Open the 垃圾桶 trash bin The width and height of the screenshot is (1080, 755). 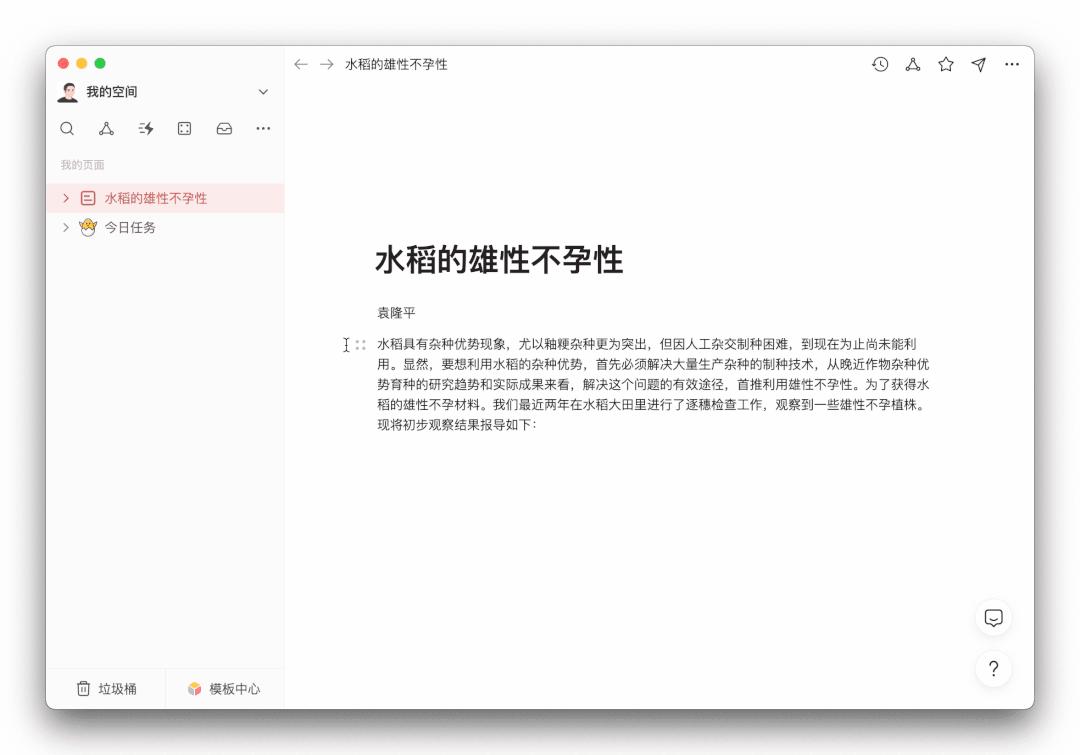coord(108,688)
